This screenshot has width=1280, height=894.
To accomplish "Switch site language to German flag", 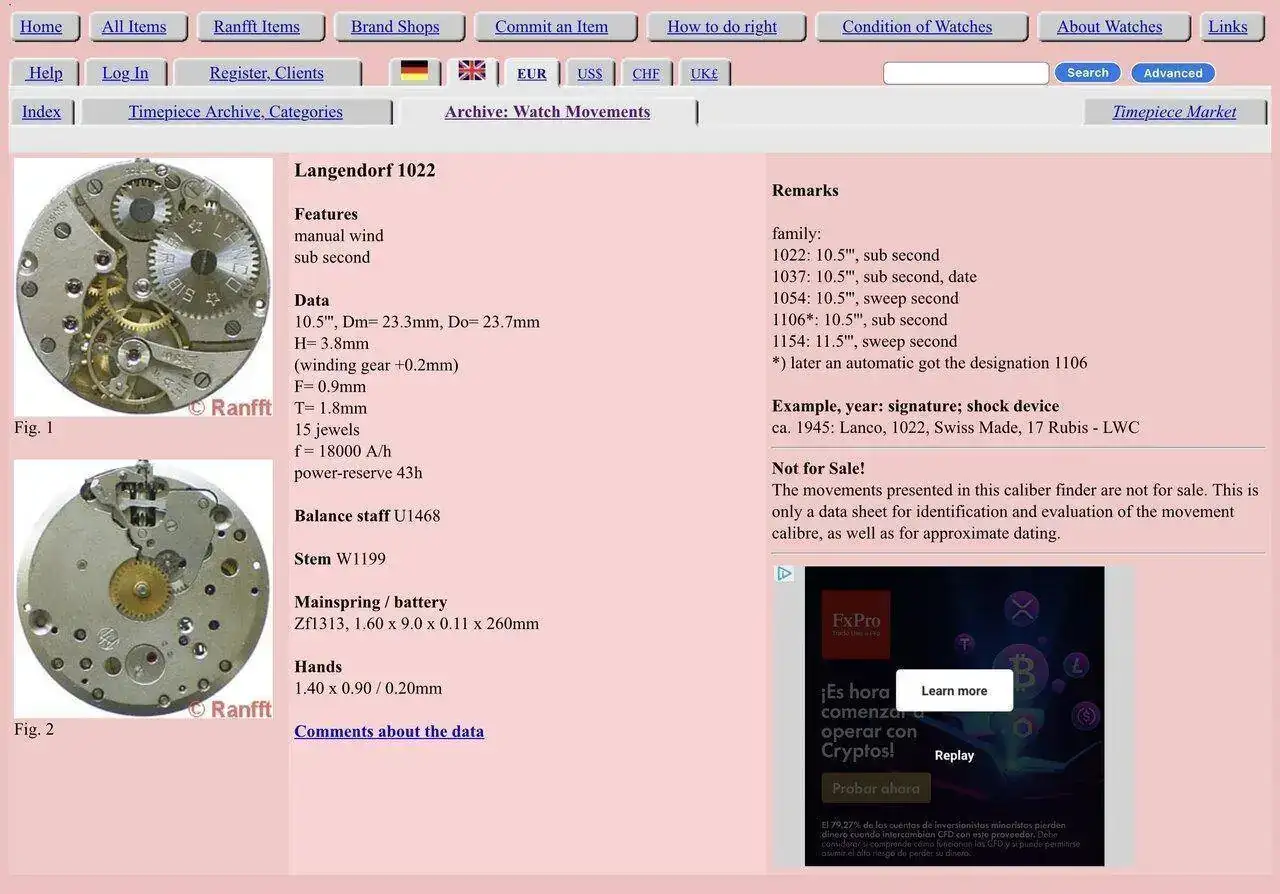I will coord(414,71).
